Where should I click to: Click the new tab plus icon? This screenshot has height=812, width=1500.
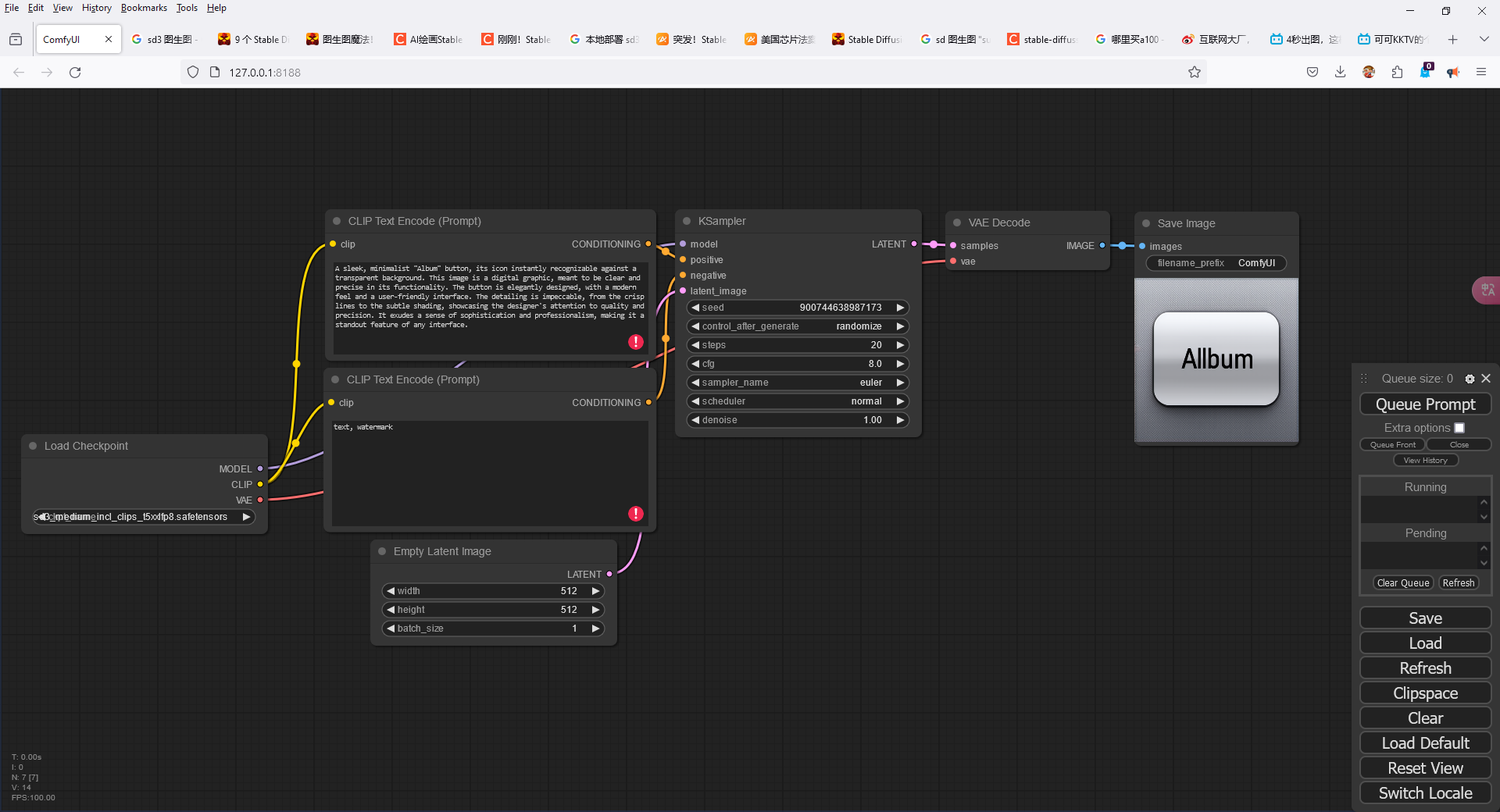click(x=1453, y=39)
